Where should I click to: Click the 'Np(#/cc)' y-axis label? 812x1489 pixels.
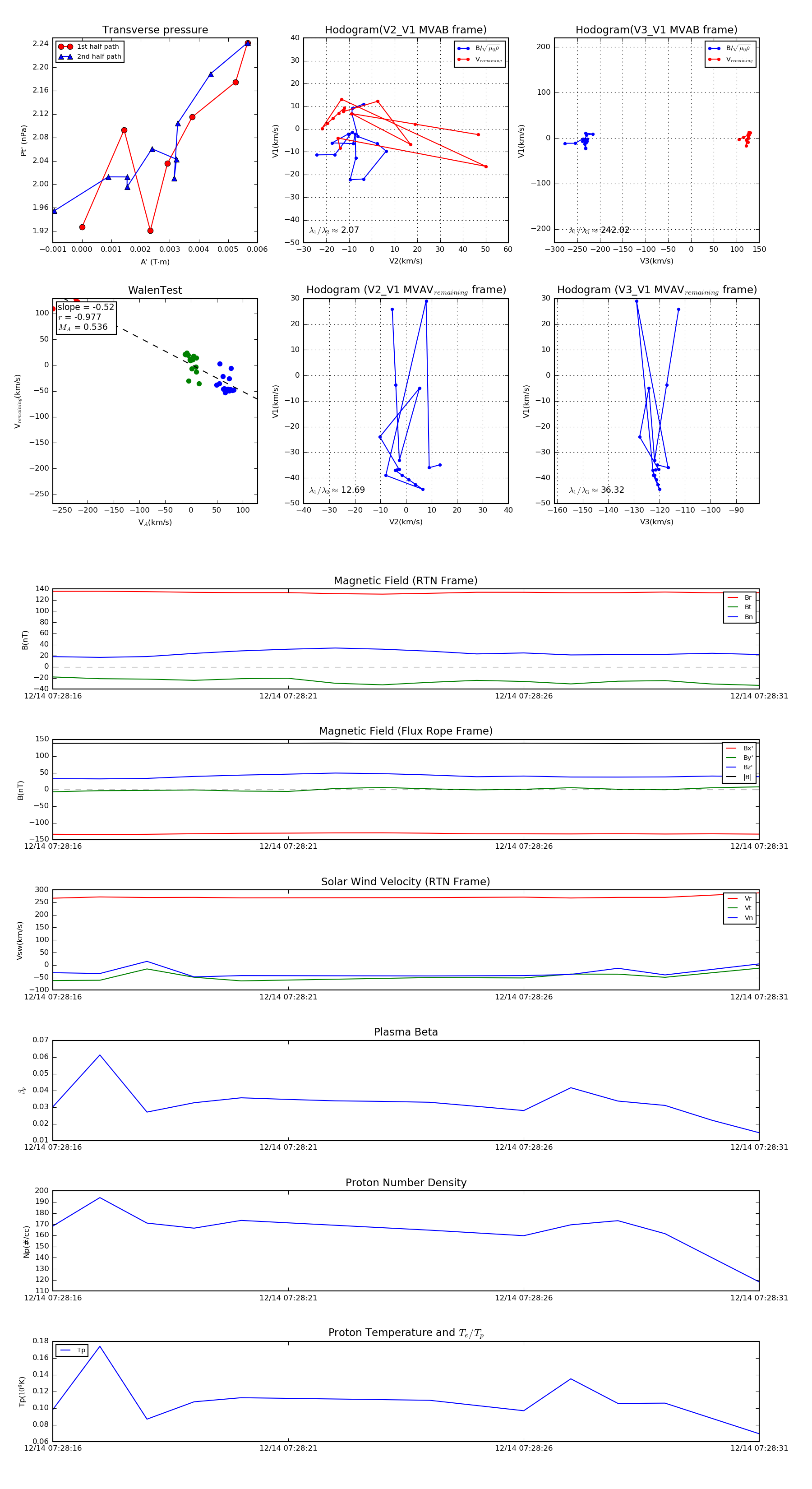click(x=26, y=1241)
